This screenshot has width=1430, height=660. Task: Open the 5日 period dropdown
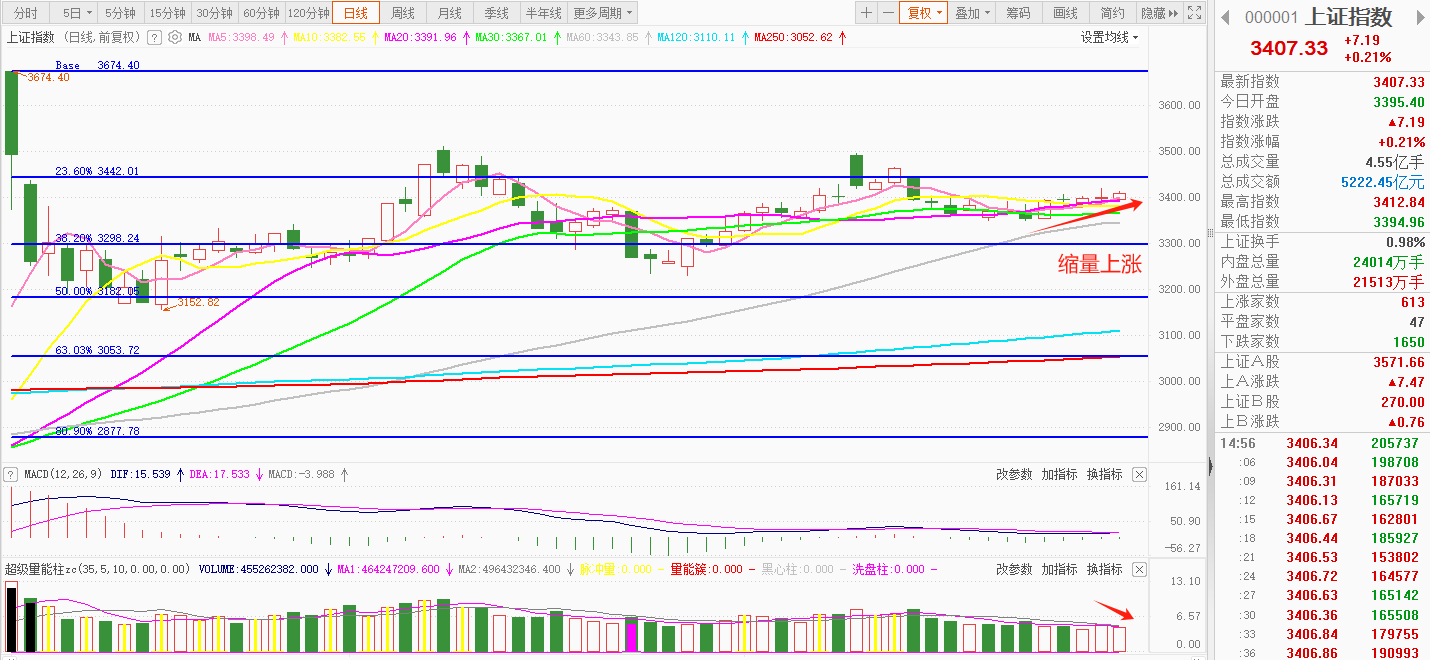tap(76, 13)
